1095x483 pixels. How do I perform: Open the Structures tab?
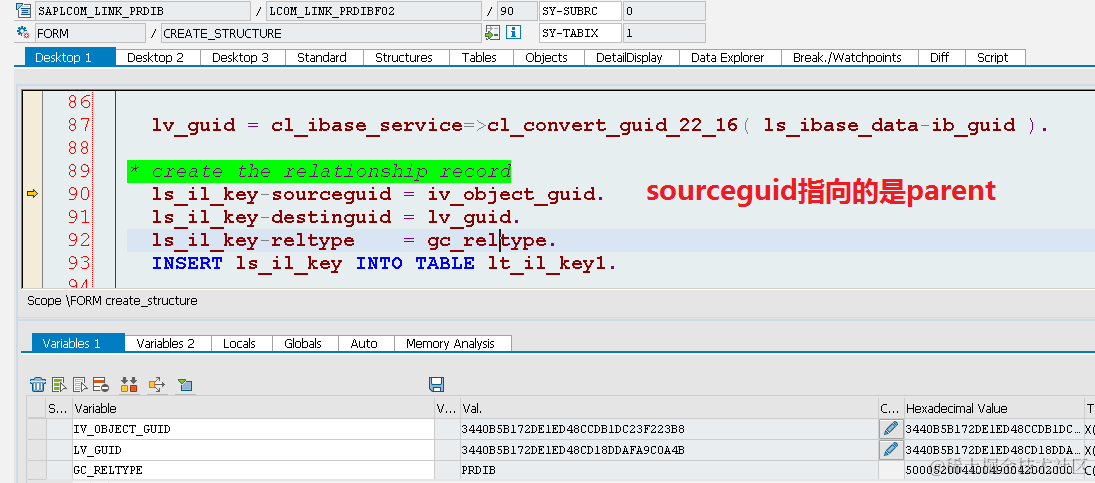(404, 57)
